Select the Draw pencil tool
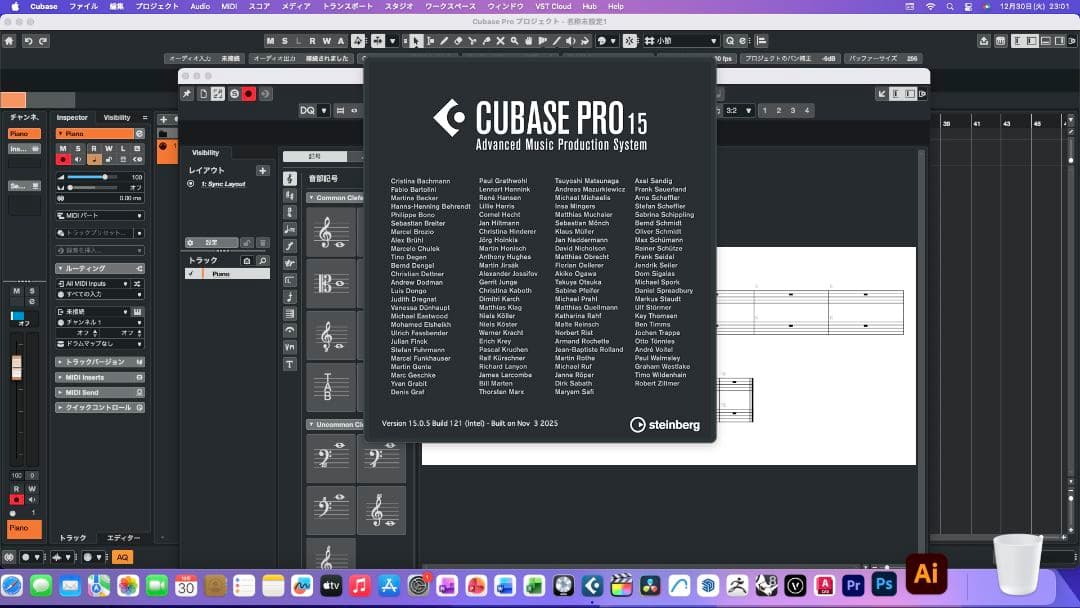 tap(443, 41)
